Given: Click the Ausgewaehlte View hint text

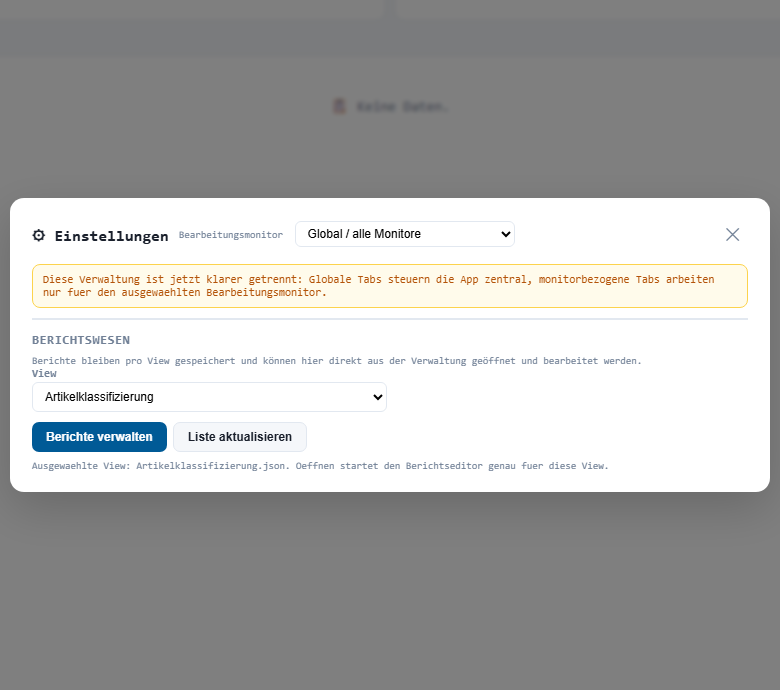Looking at the screenshot, I should (320, 466).
